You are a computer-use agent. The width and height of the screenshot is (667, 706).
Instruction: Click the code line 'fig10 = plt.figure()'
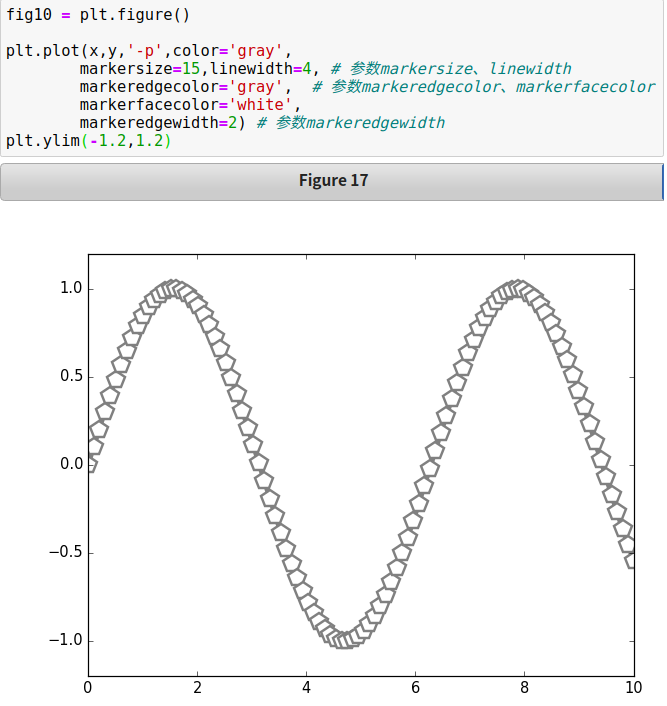click(x=98, y=14)
